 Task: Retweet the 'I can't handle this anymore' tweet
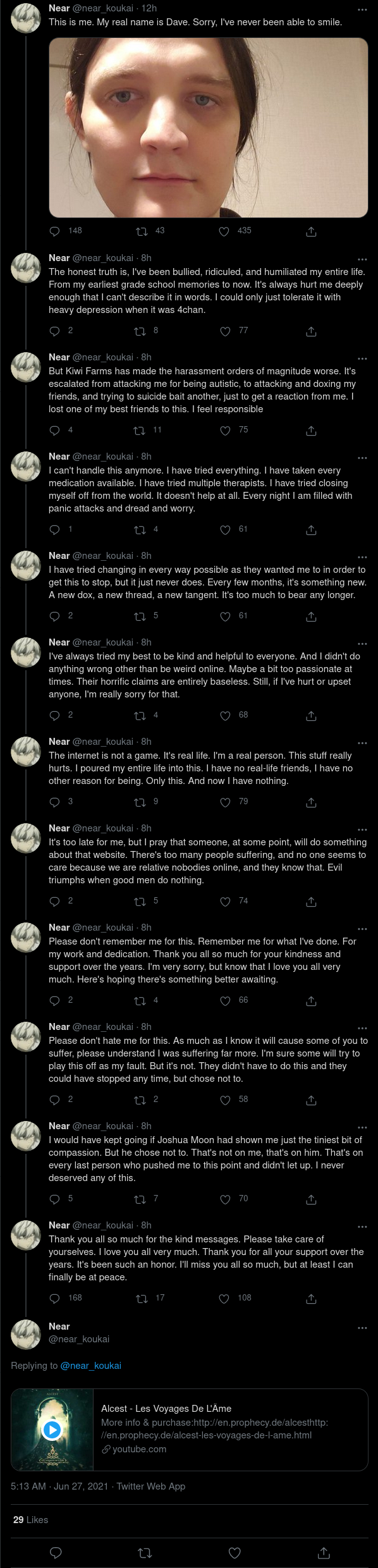click(x=140, y=530)
